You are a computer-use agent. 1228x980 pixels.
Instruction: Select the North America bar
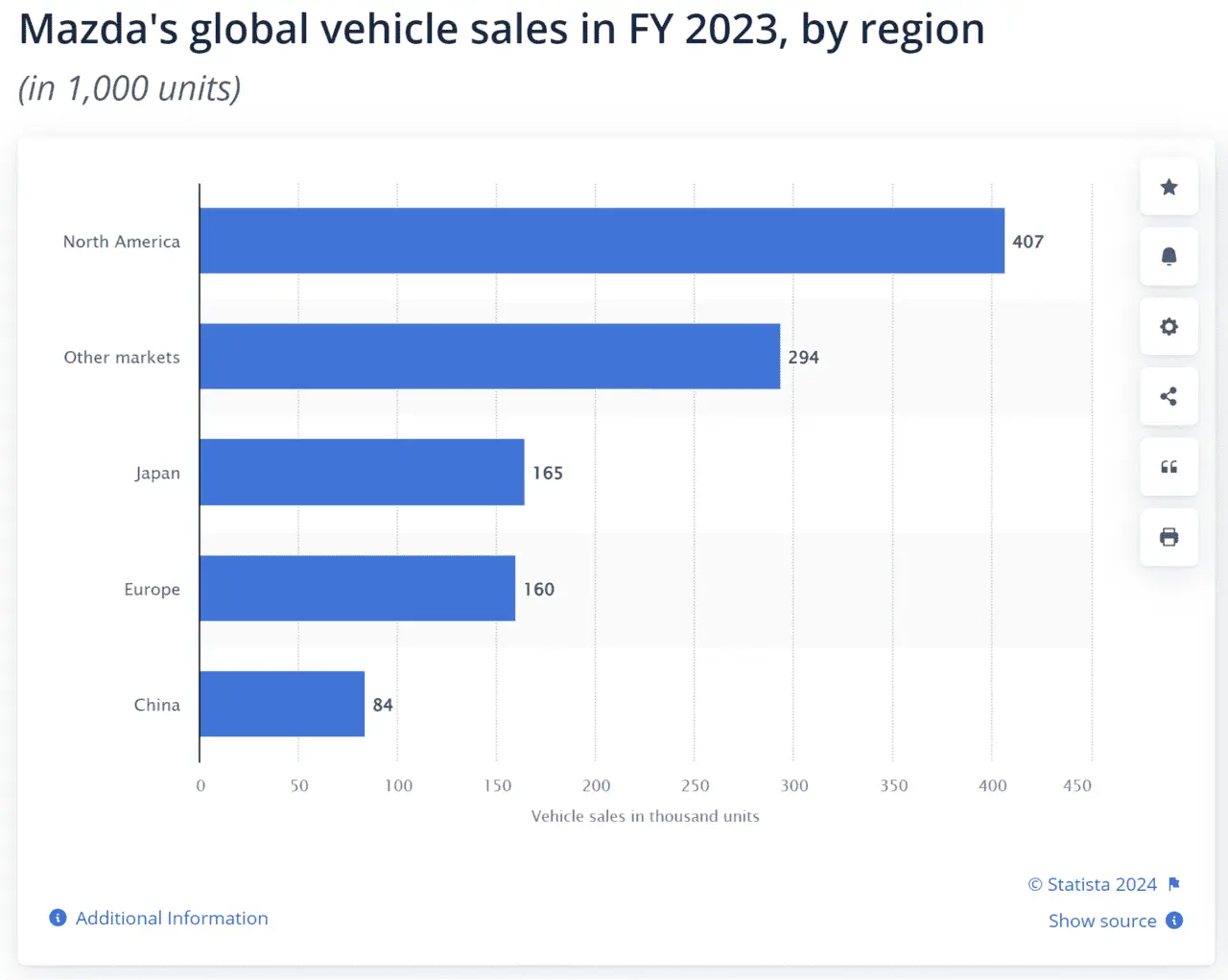point(602,241)
